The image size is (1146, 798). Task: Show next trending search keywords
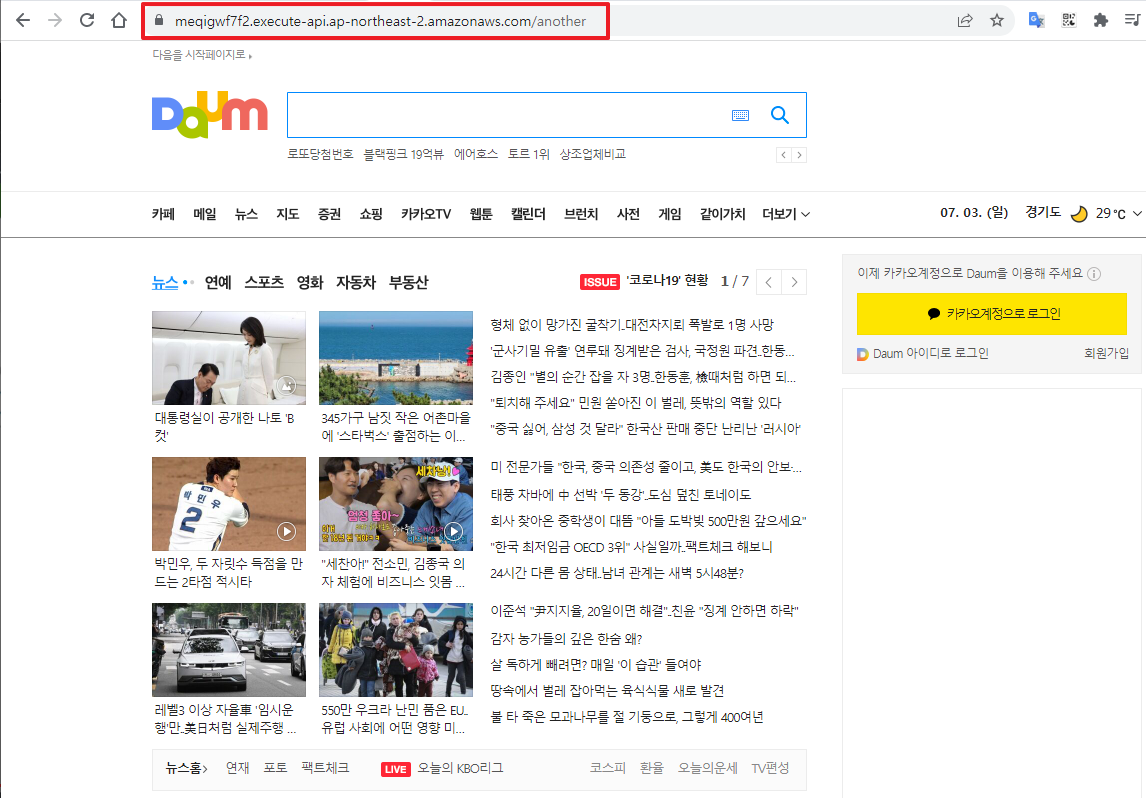(799, 155)
